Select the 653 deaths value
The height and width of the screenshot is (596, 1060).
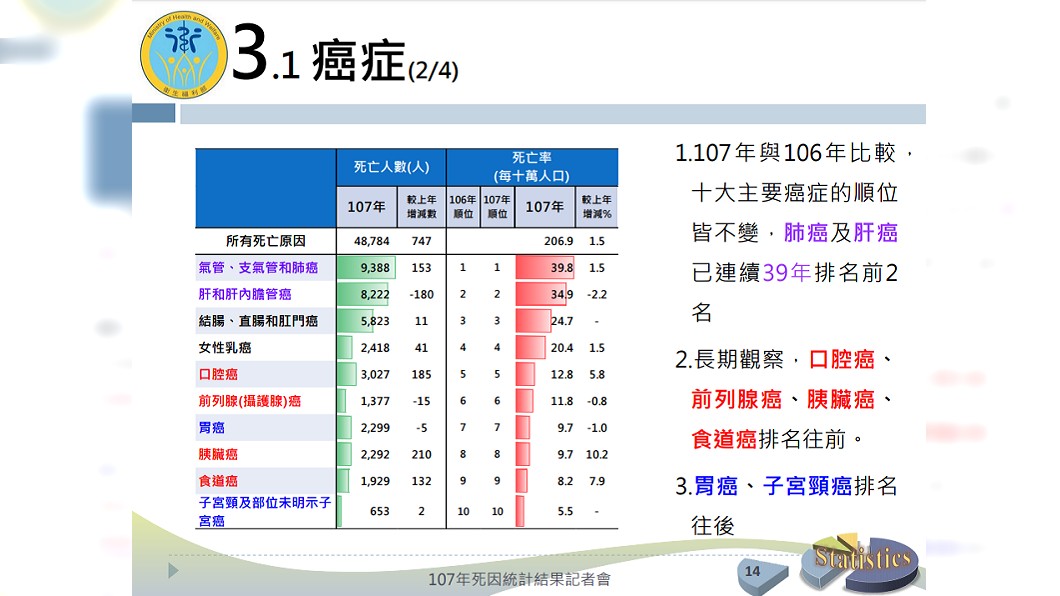[380, 512]
